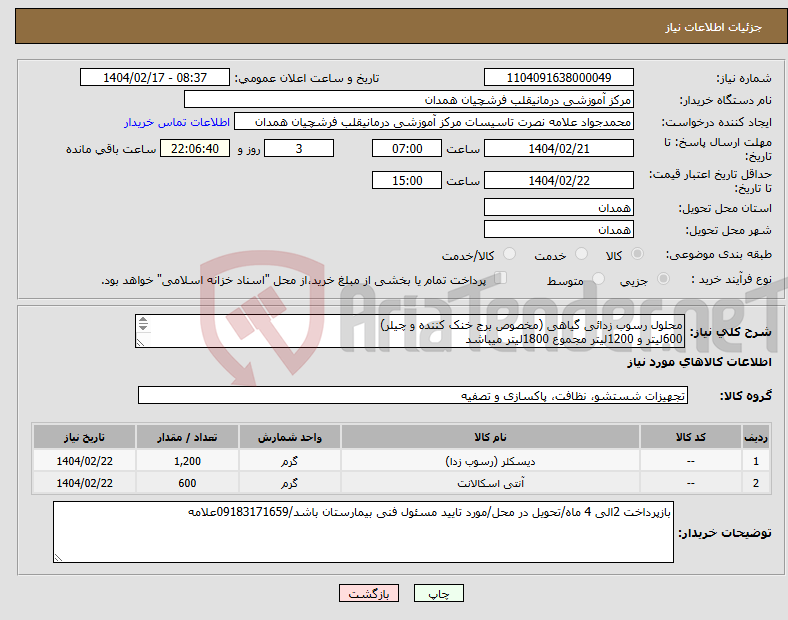
Task: Click the unit گرم in row 1
Action: pos(289,461)
